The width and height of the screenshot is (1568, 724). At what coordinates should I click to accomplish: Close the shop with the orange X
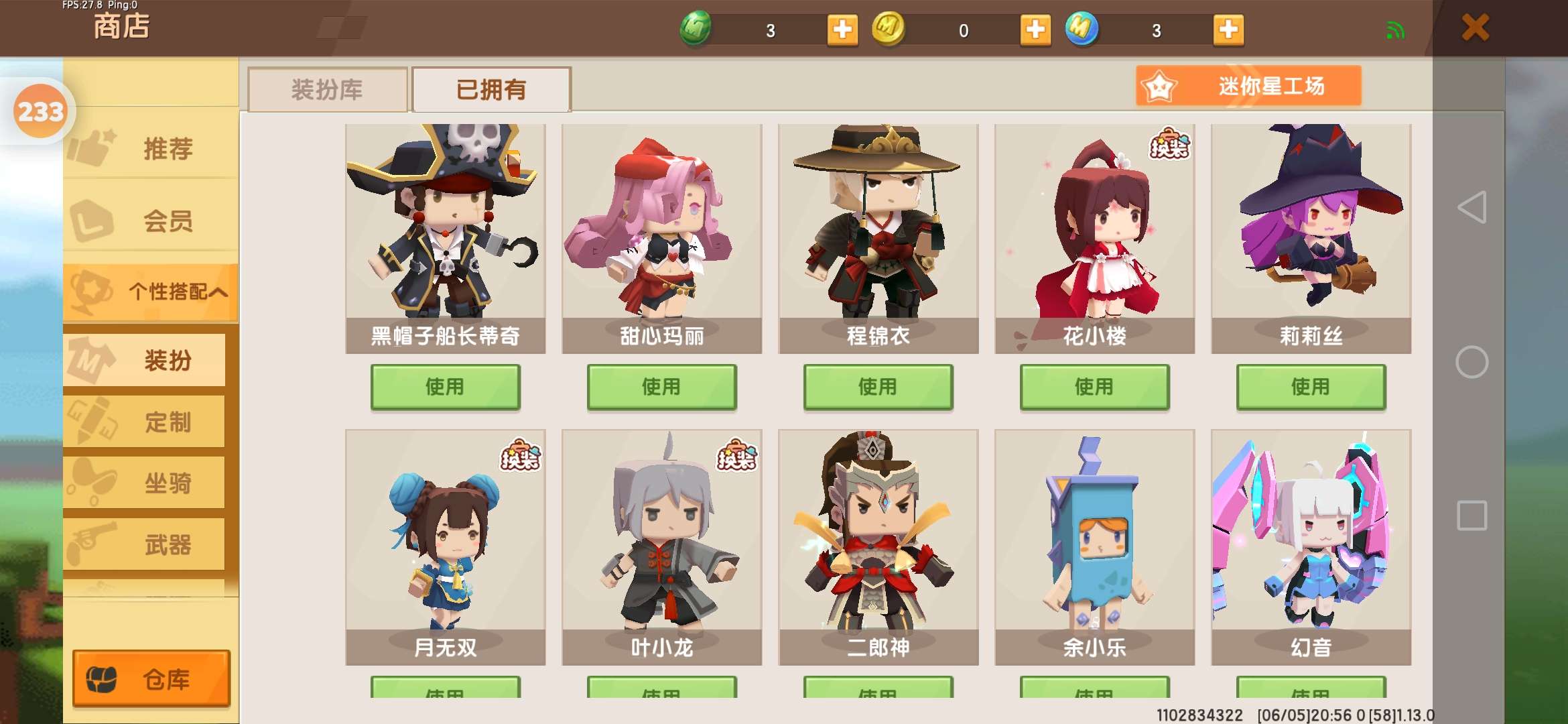pyautogui.click(x=1475, y=28)
